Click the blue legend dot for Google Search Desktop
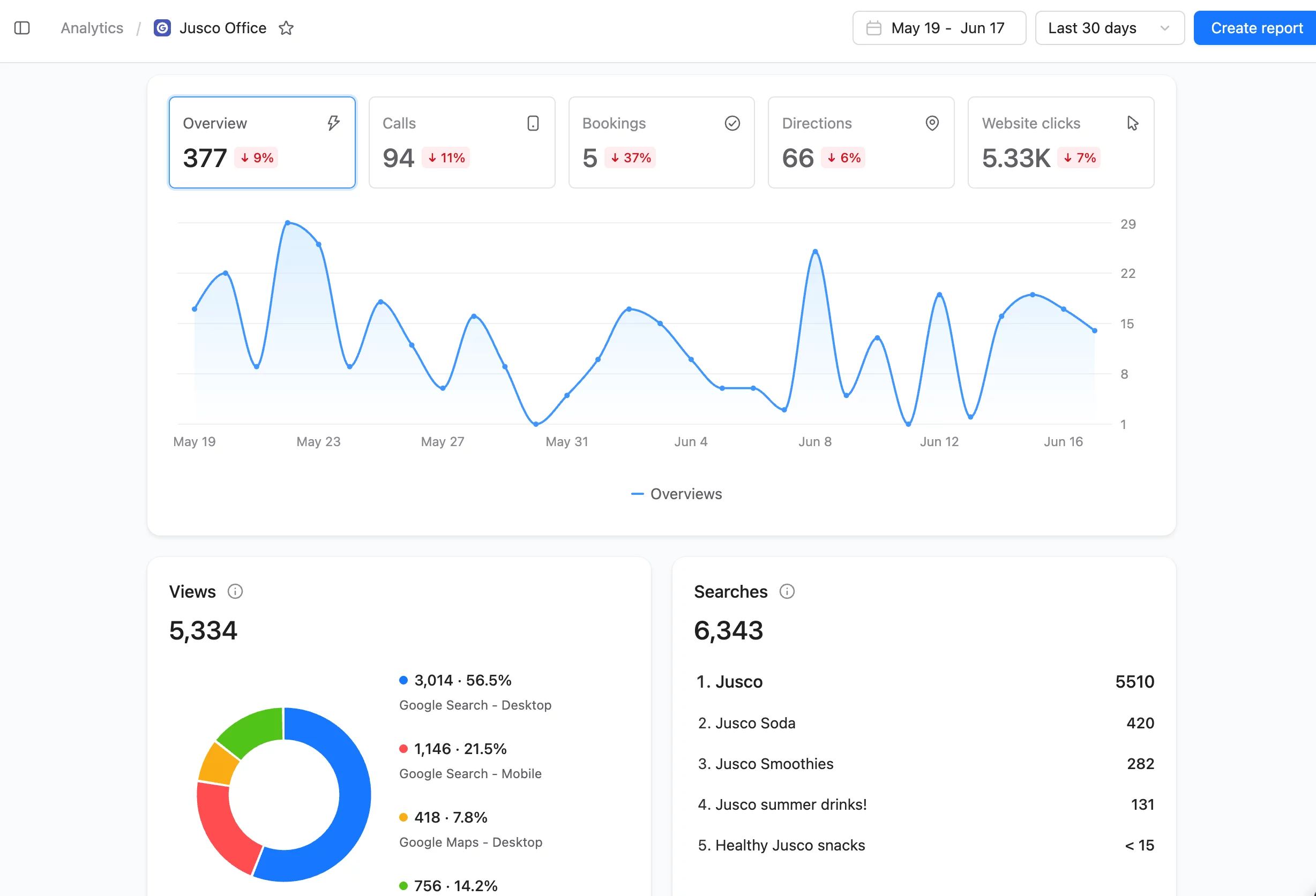 tap(403, 680)
